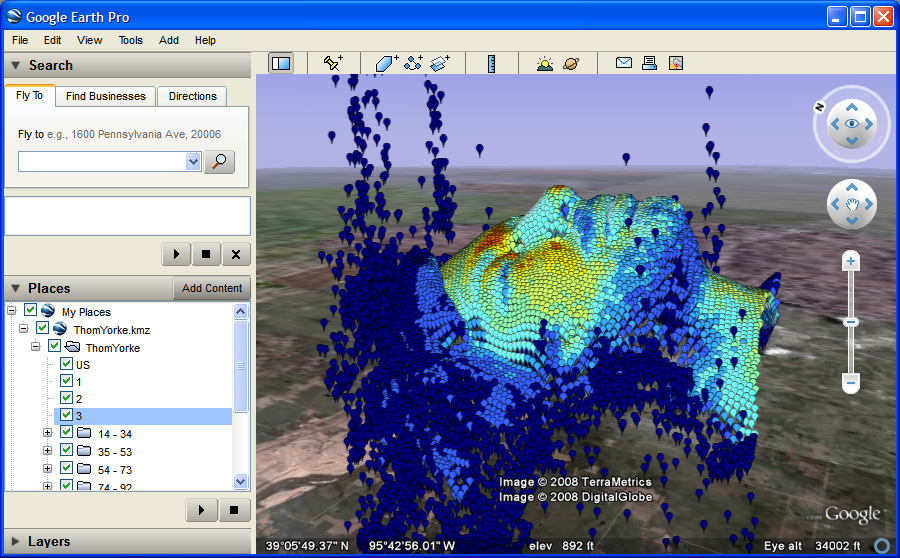Move up using the hand joystick arrow

pos(852,187)
